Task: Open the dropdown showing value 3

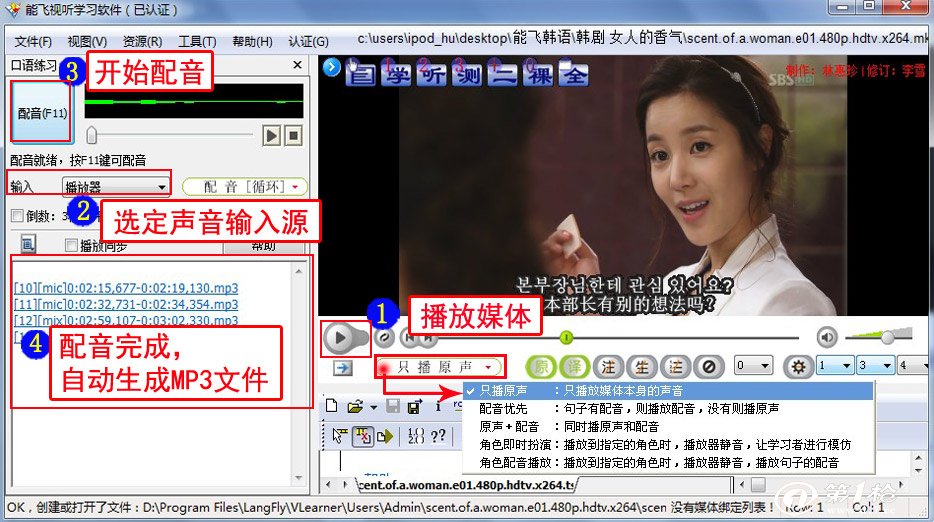Action: coord(875,365)
